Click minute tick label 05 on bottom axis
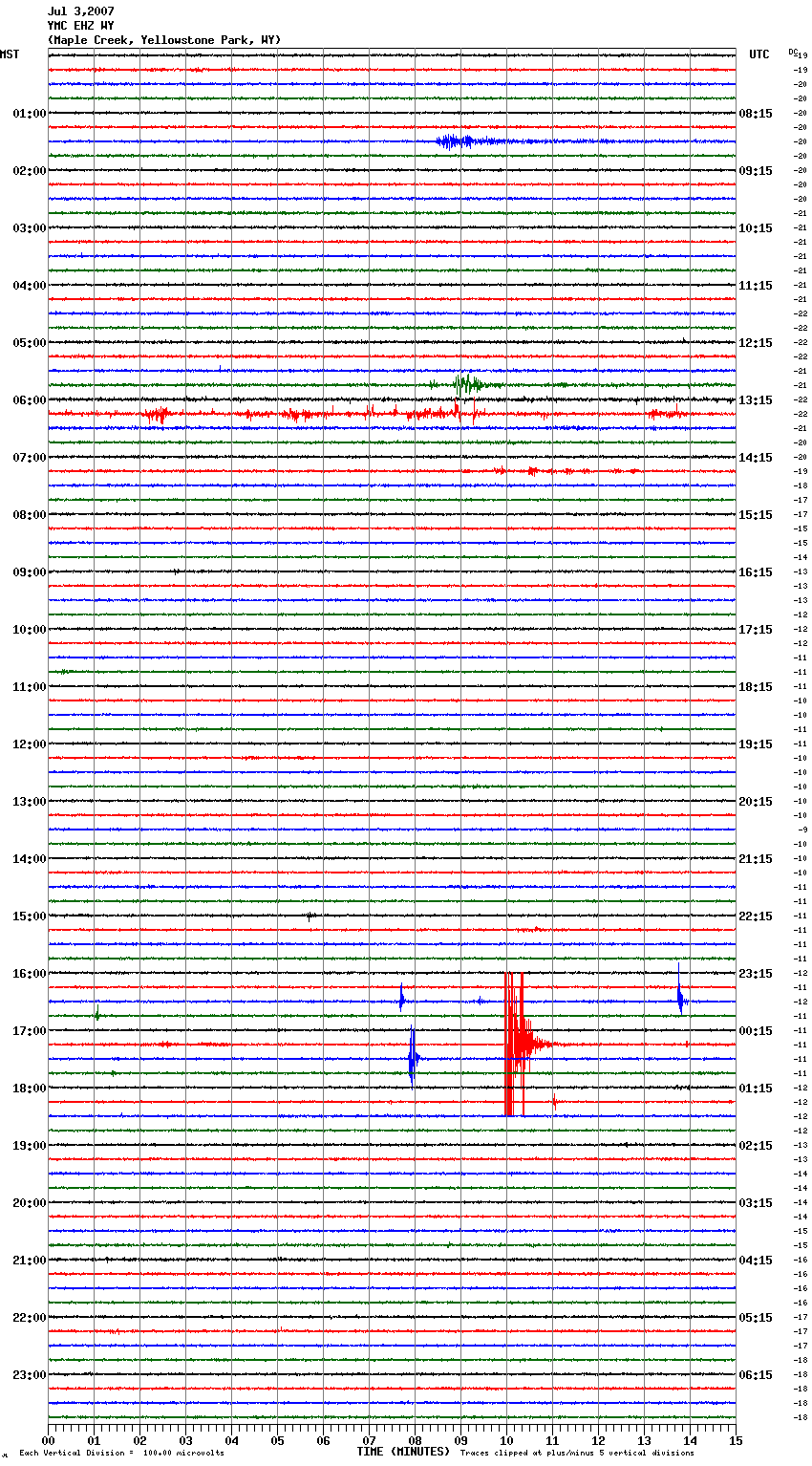This screenshot has height=1466, width=812. (278, 1440)
